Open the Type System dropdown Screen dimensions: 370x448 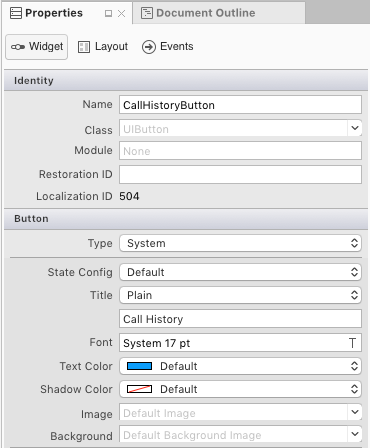click(240, 243)
